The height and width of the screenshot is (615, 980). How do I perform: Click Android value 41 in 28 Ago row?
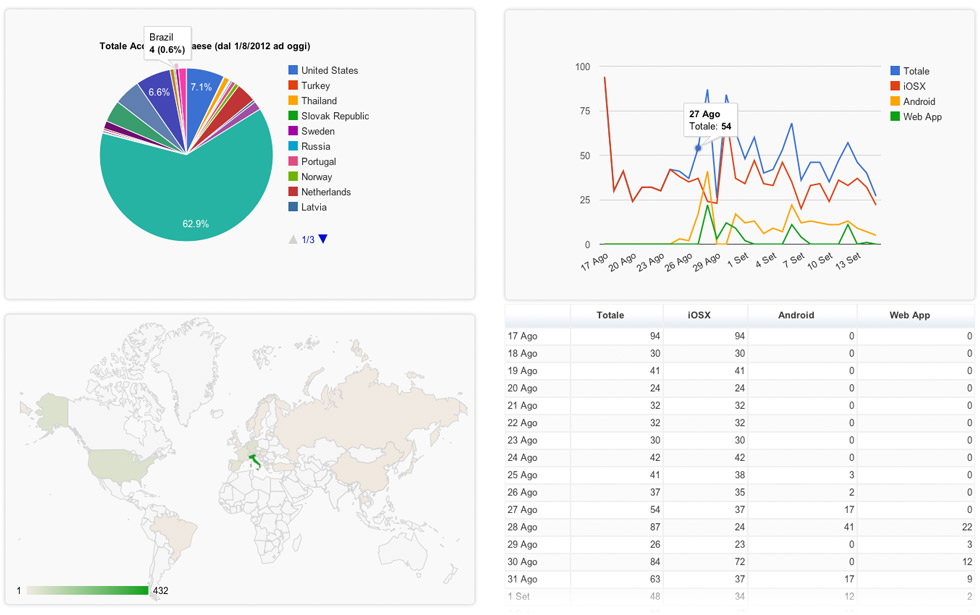click(x=849, y=527)
